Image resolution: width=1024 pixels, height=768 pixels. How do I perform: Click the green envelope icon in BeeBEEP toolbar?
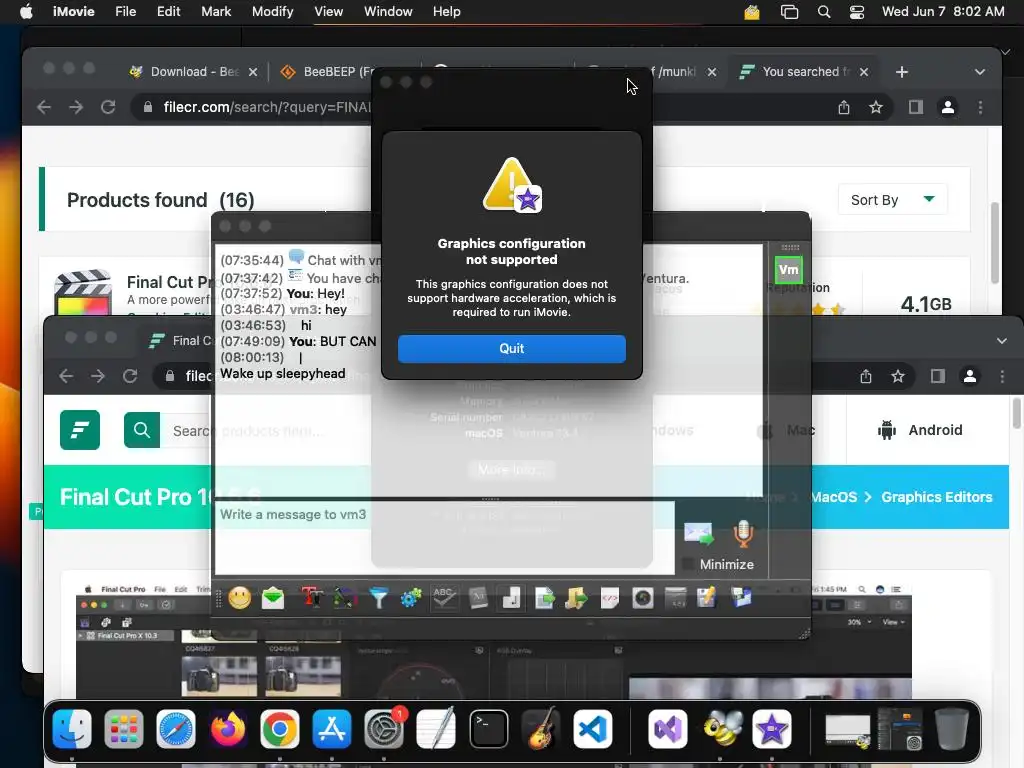[x=273, y=598]
